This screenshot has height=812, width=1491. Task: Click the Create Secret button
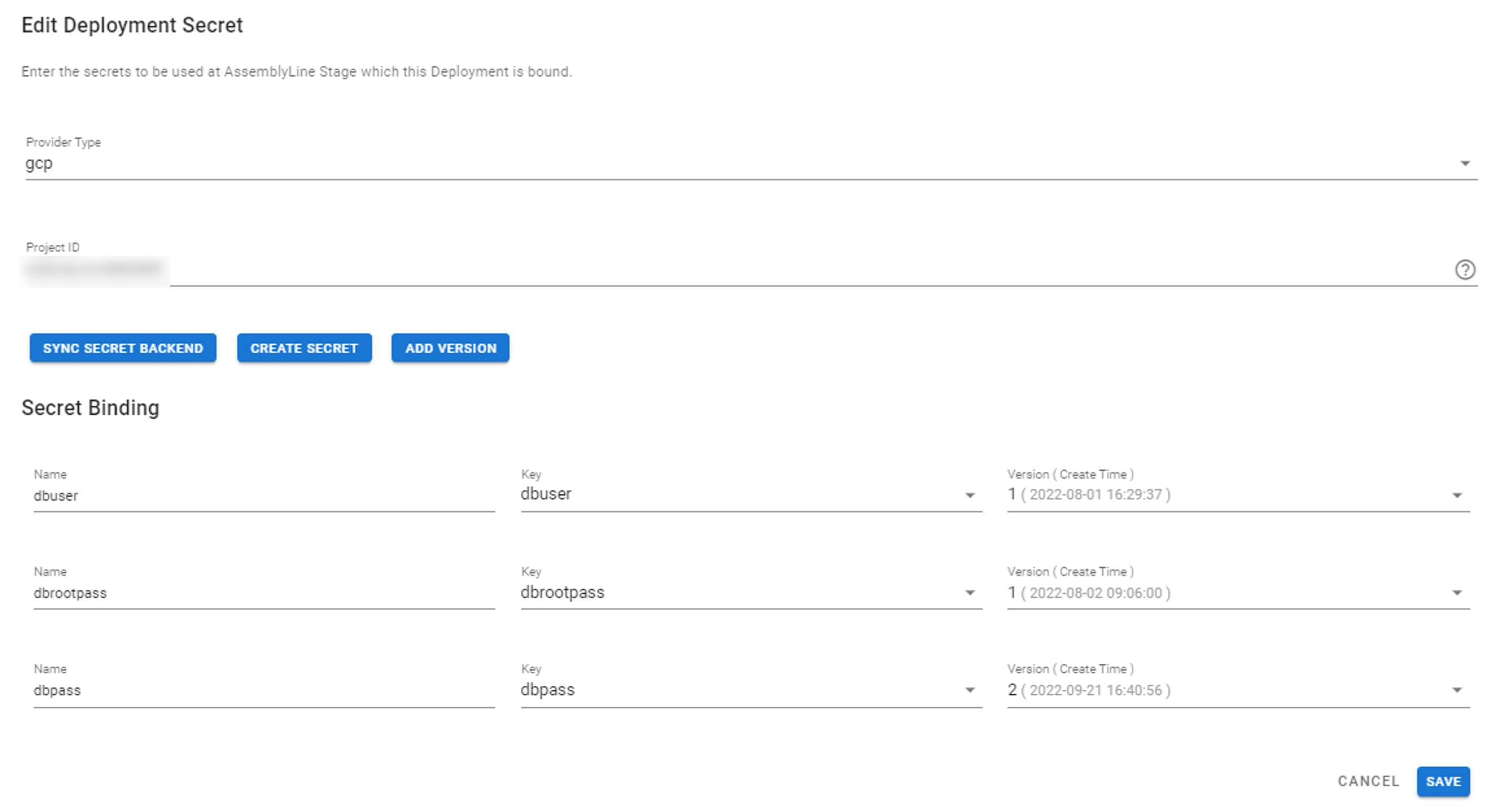pyautogui.click(x=304, y=348)
